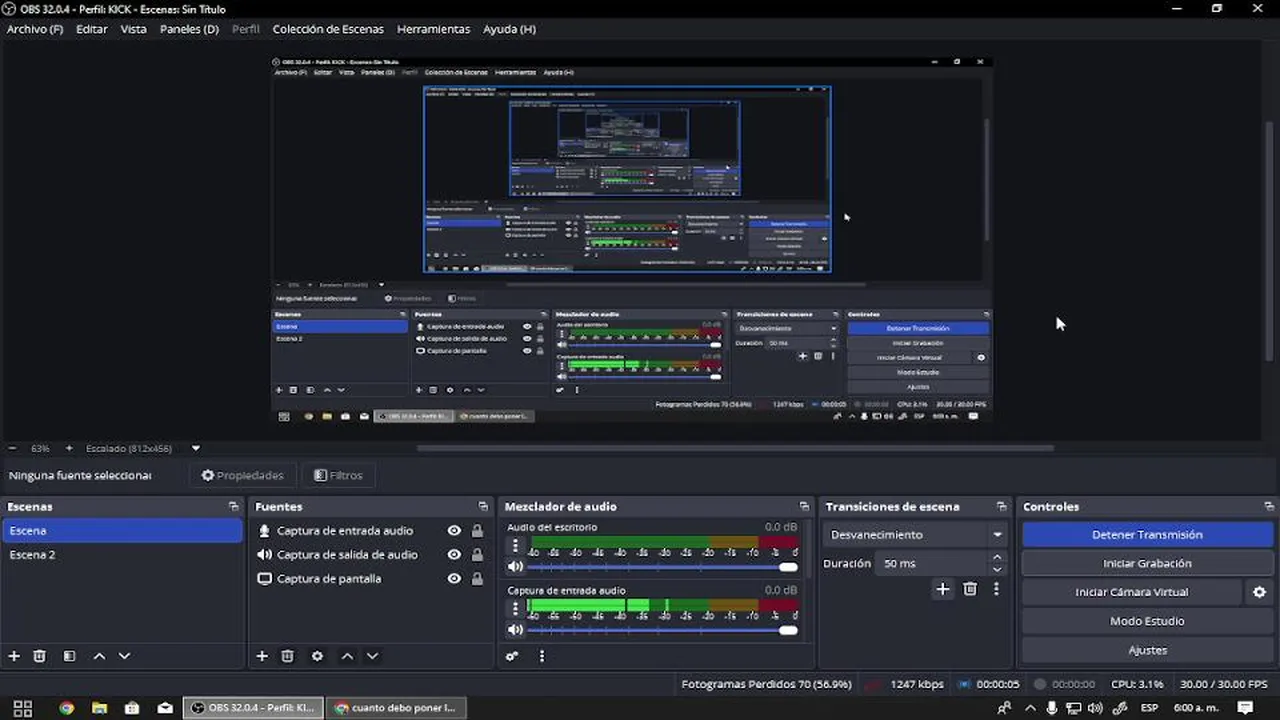Add a scene transition with plus
The height and width of the screenshot is (720, 1280).
(x=942, y=589)
